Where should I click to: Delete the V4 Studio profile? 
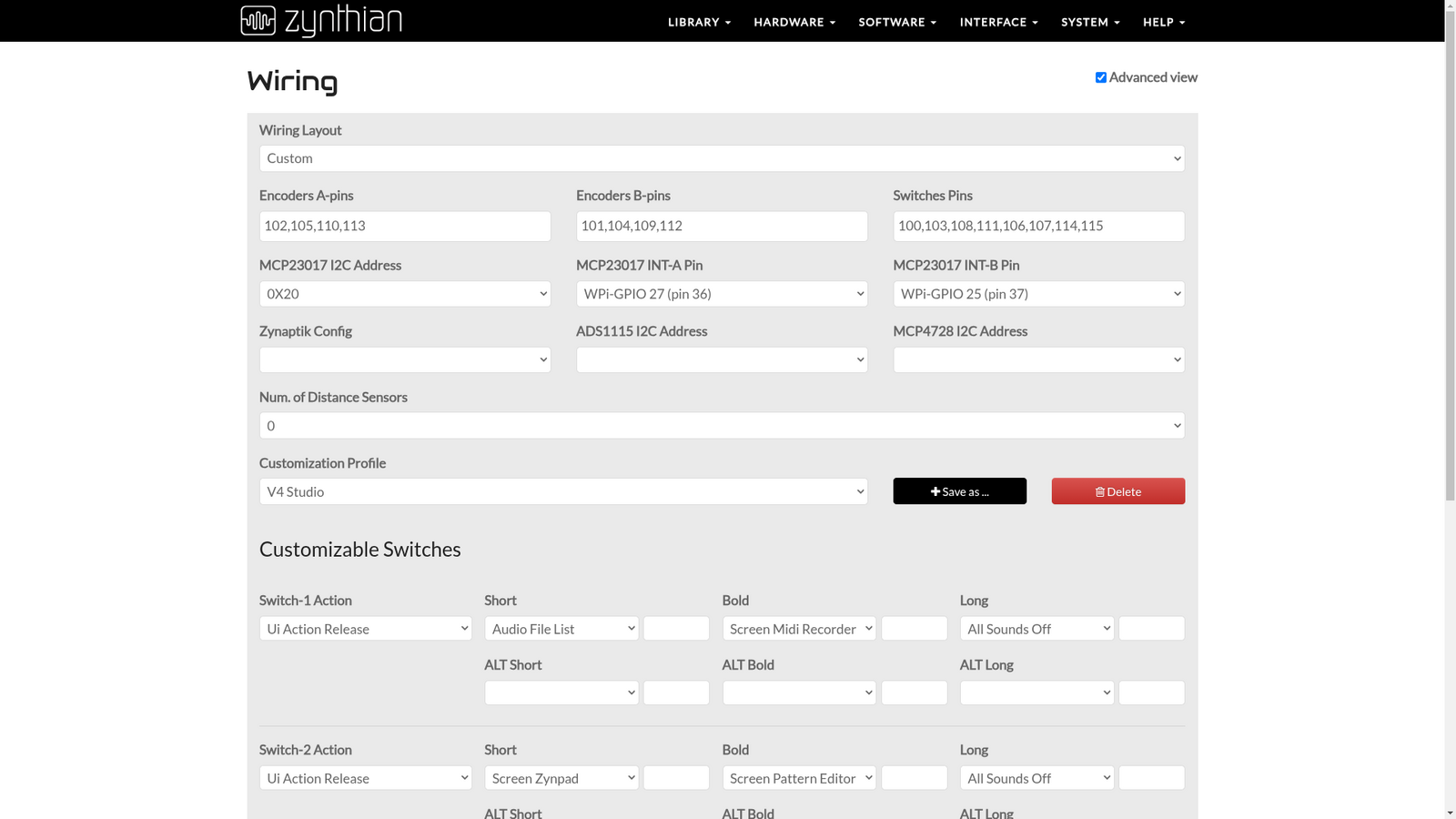click(1117, 491)
